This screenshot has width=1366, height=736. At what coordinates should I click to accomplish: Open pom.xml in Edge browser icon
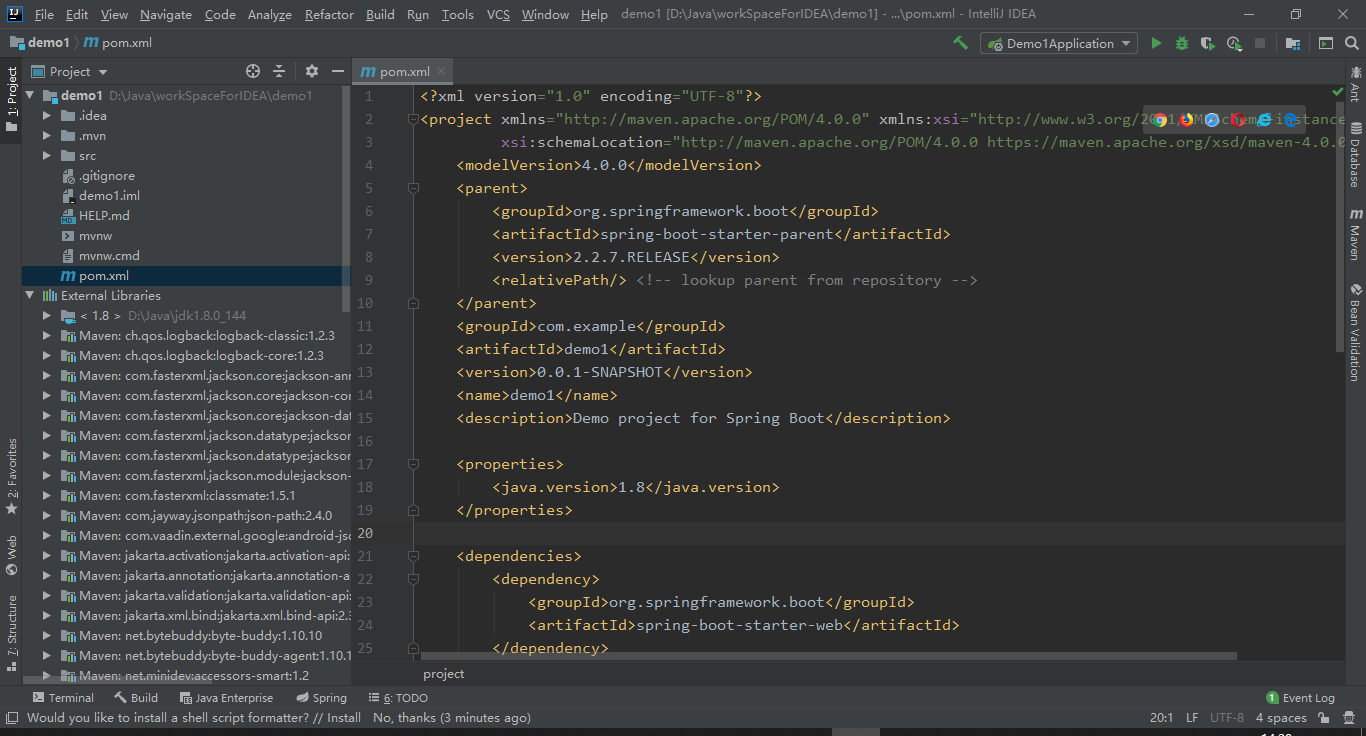coord(1290,119)
